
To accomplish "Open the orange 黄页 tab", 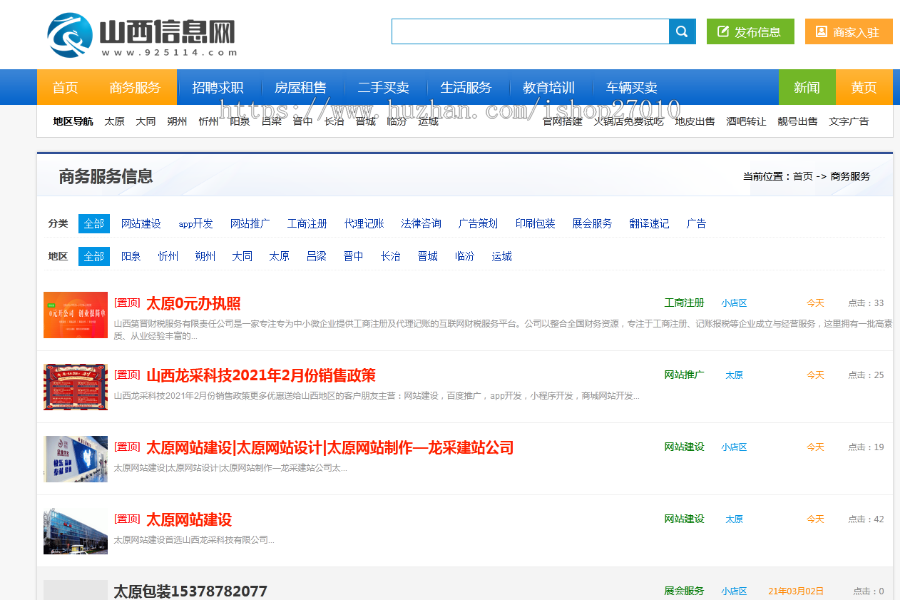I will 864,87.
